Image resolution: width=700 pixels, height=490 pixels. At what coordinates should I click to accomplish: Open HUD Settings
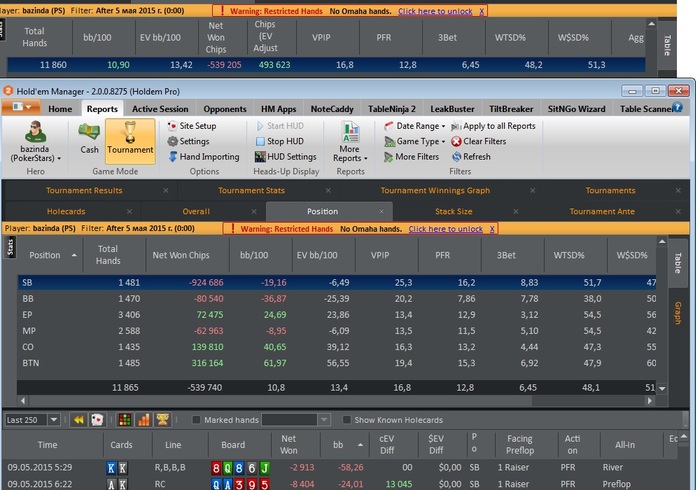[285, 157]
